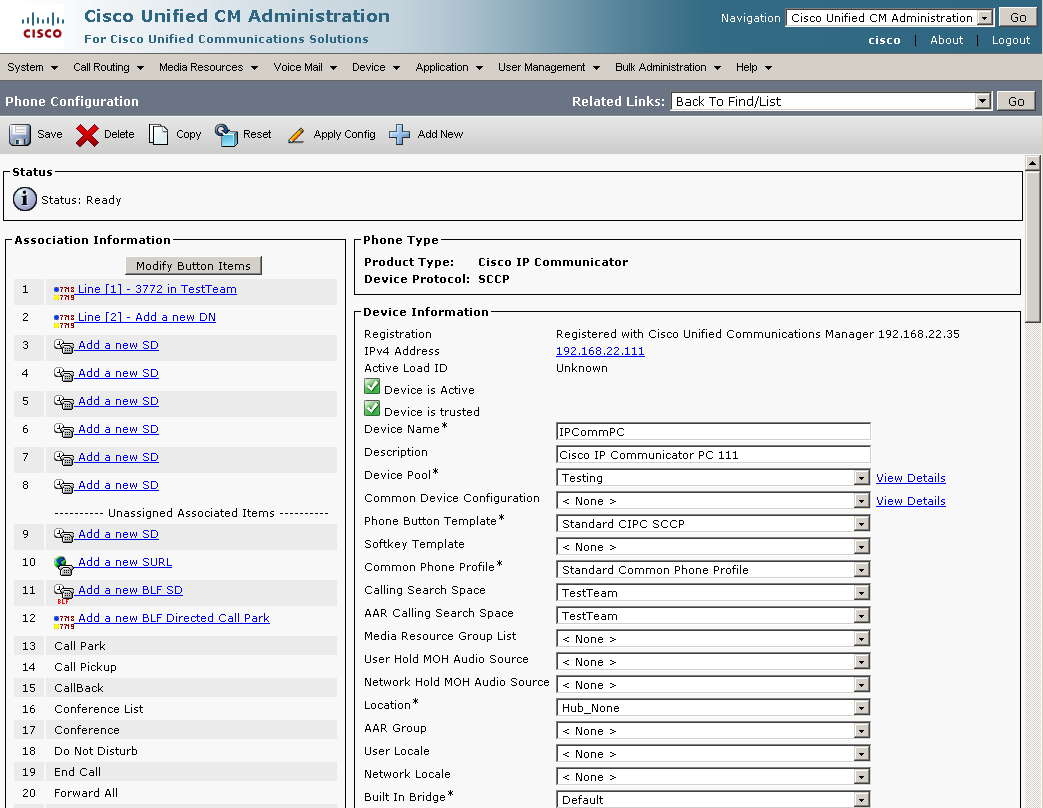This screenshot has height=808, width=1043.
Task: Toggle the Device is trusted checkbox
Action: click(x=372, y=410)
